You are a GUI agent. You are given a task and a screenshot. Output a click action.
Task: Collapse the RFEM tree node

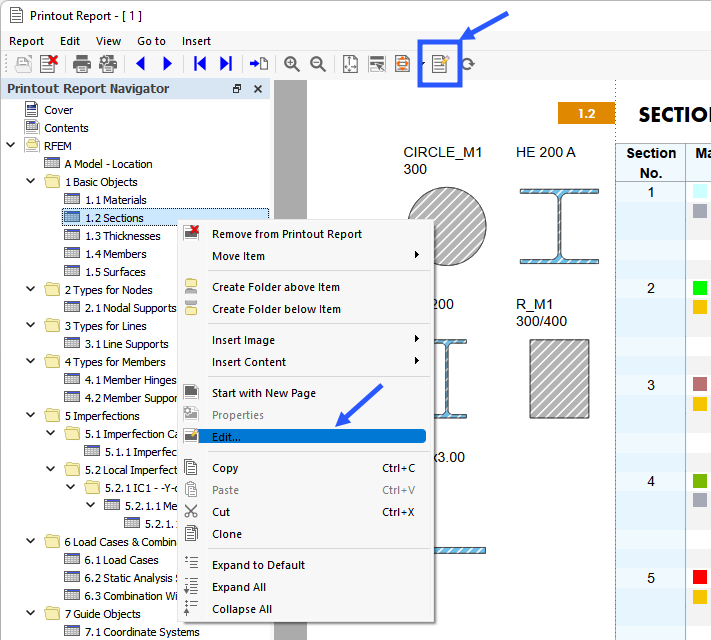pyautogui.click(x=11, y=145)
